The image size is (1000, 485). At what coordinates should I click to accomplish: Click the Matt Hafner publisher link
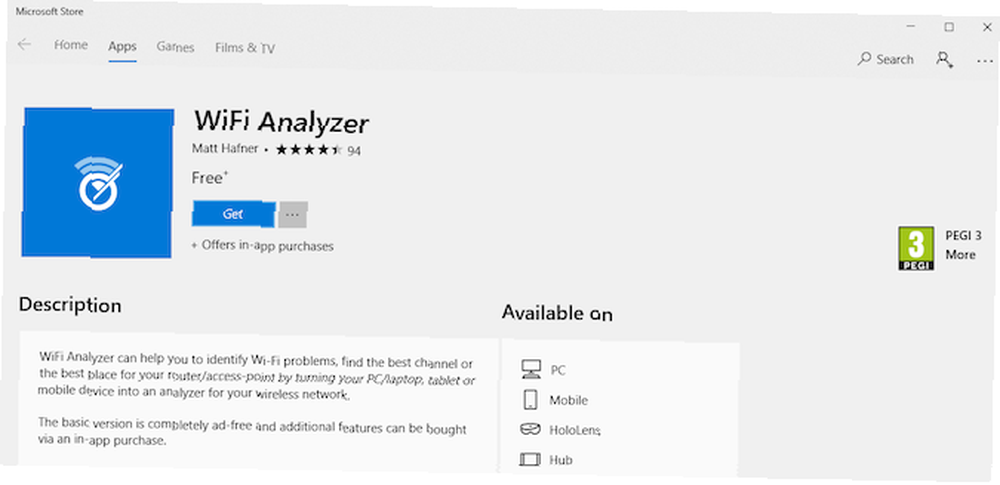pos(225,148)
